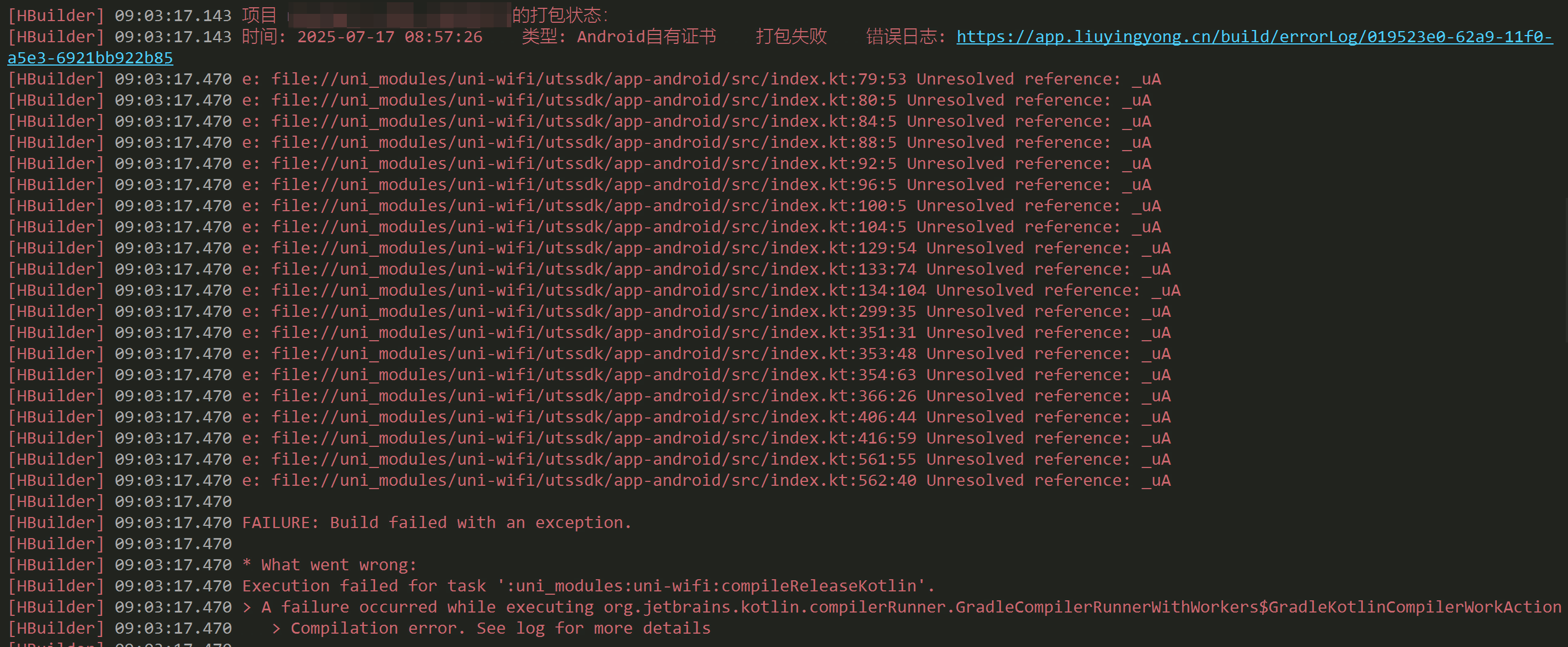Screen dimensions: 1568x647
Task: Click the index.kt:416:59 error path
Action: 593,438
